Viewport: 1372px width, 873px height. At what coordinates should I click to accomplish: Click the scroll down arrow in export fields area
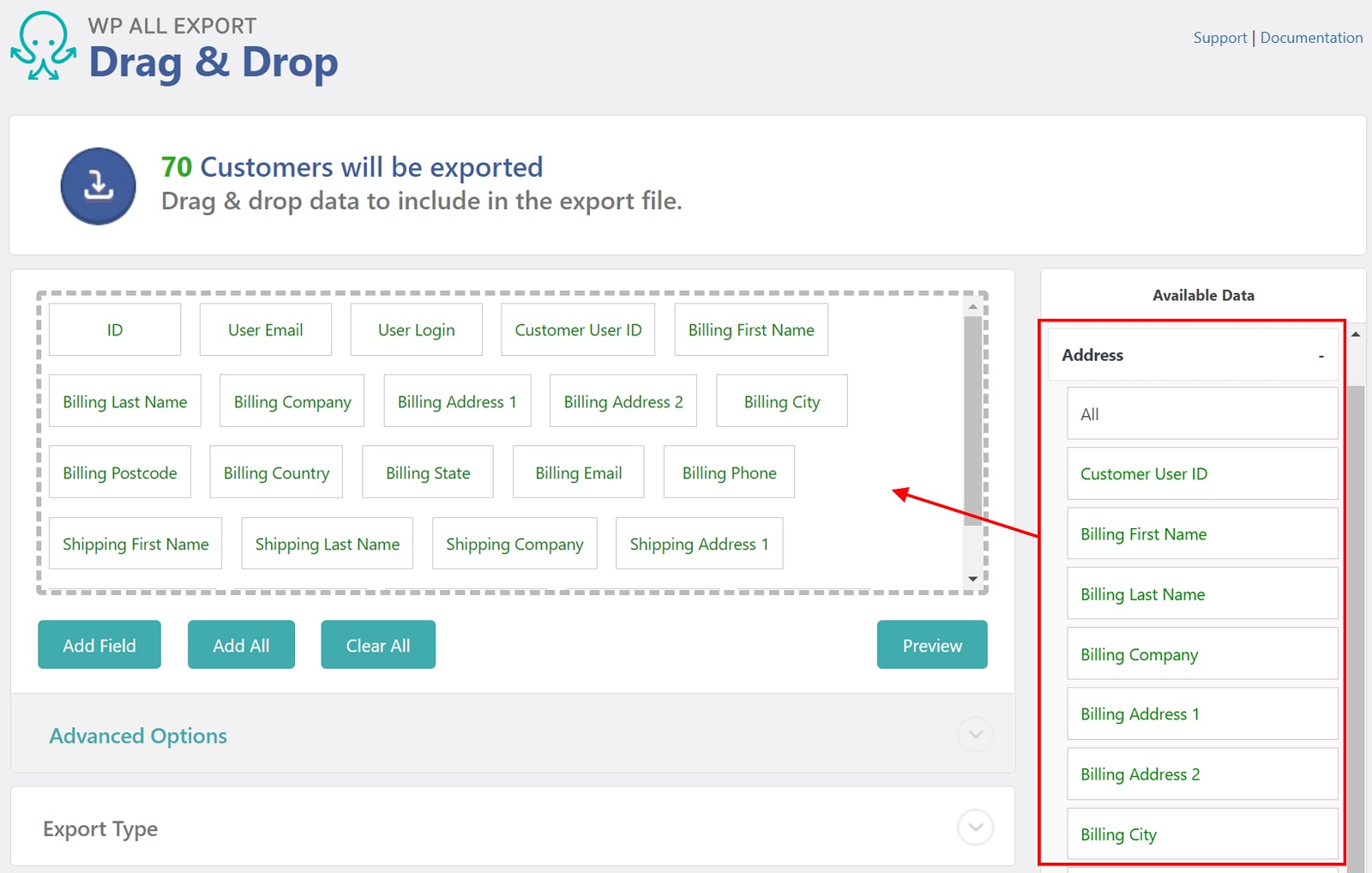(x=972, y=579)
